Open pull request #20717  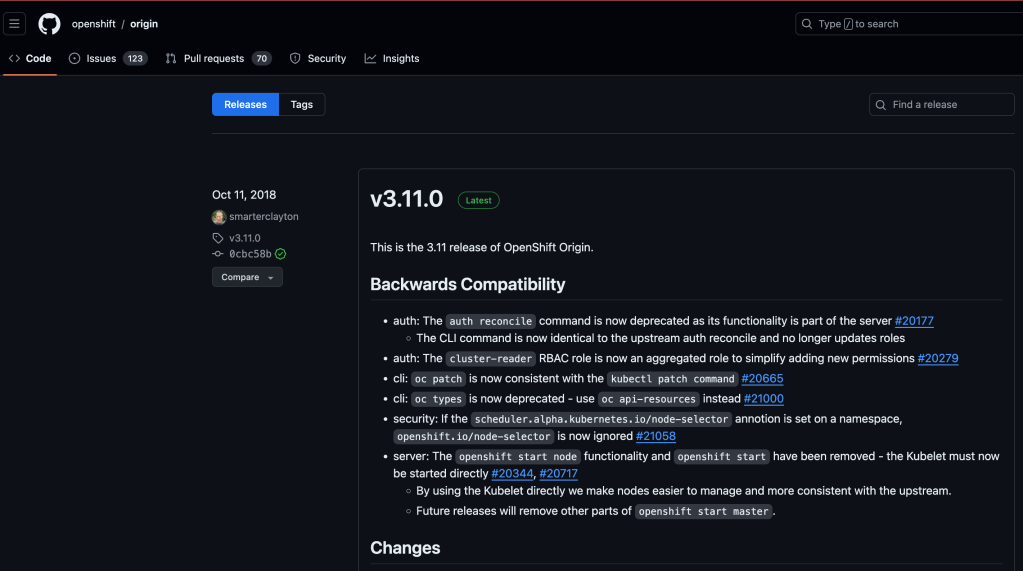coord(558,474)
